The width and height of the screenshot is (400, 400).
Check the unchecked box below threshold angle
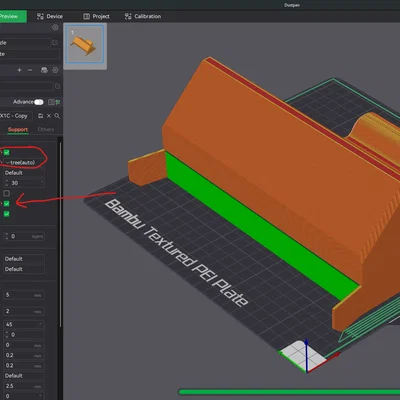tap(7, 193)
